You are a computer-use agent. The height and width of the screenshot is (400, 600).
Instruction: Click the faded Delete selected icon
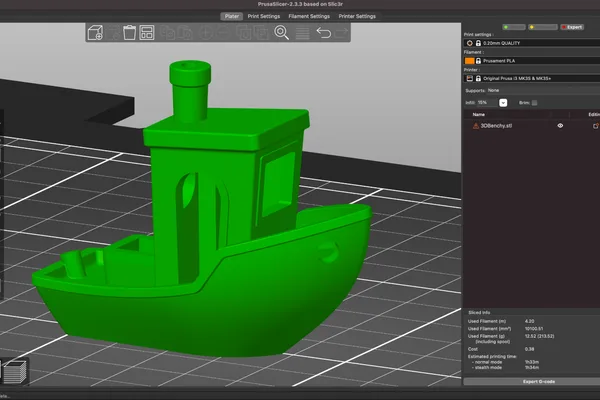click(114, 33)
